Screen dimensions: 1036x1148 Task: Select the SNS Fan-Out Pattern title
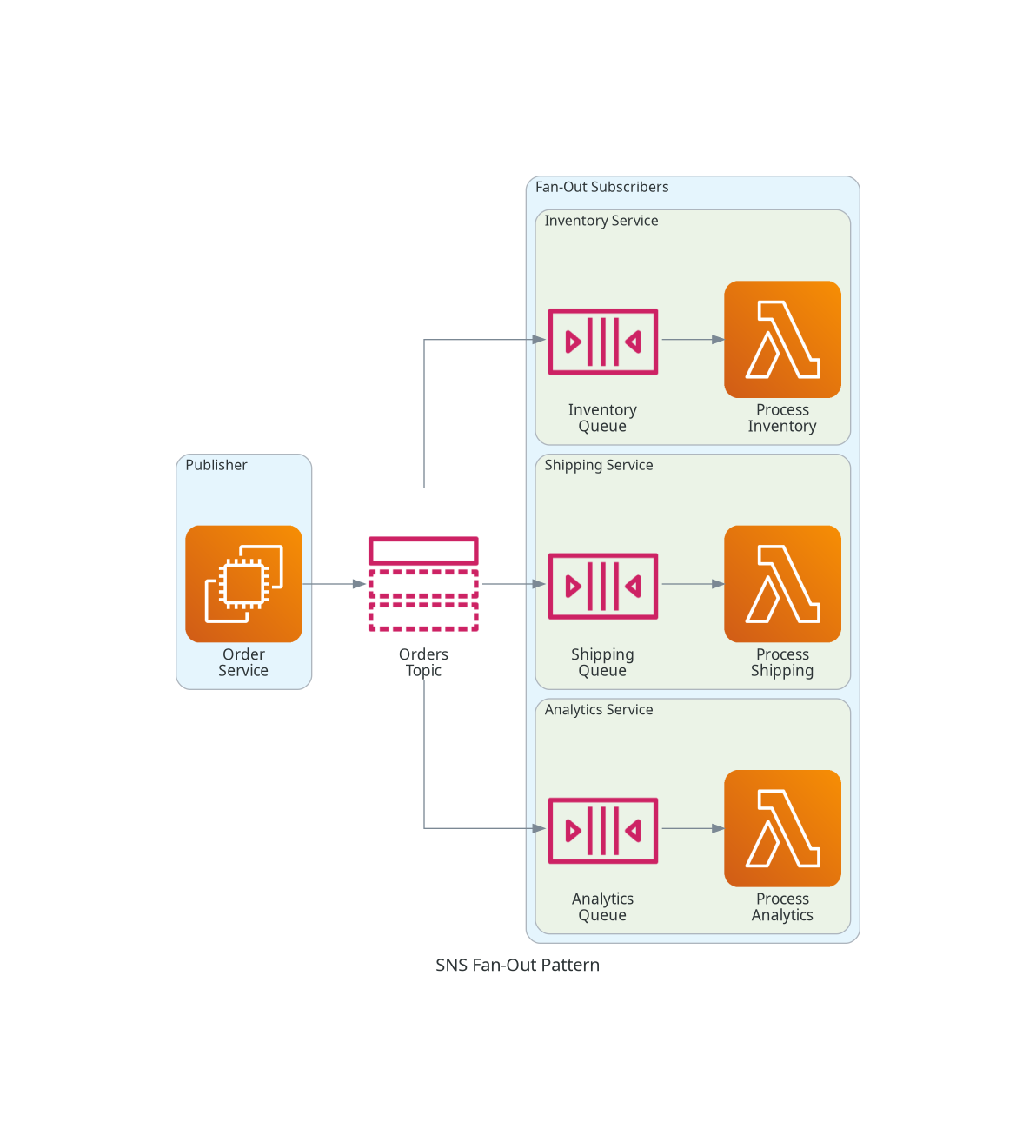pos(518,965)
